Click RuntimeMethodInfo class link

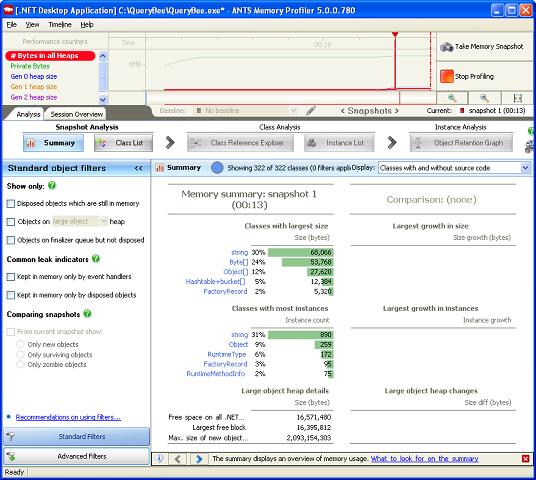[216, 374]
